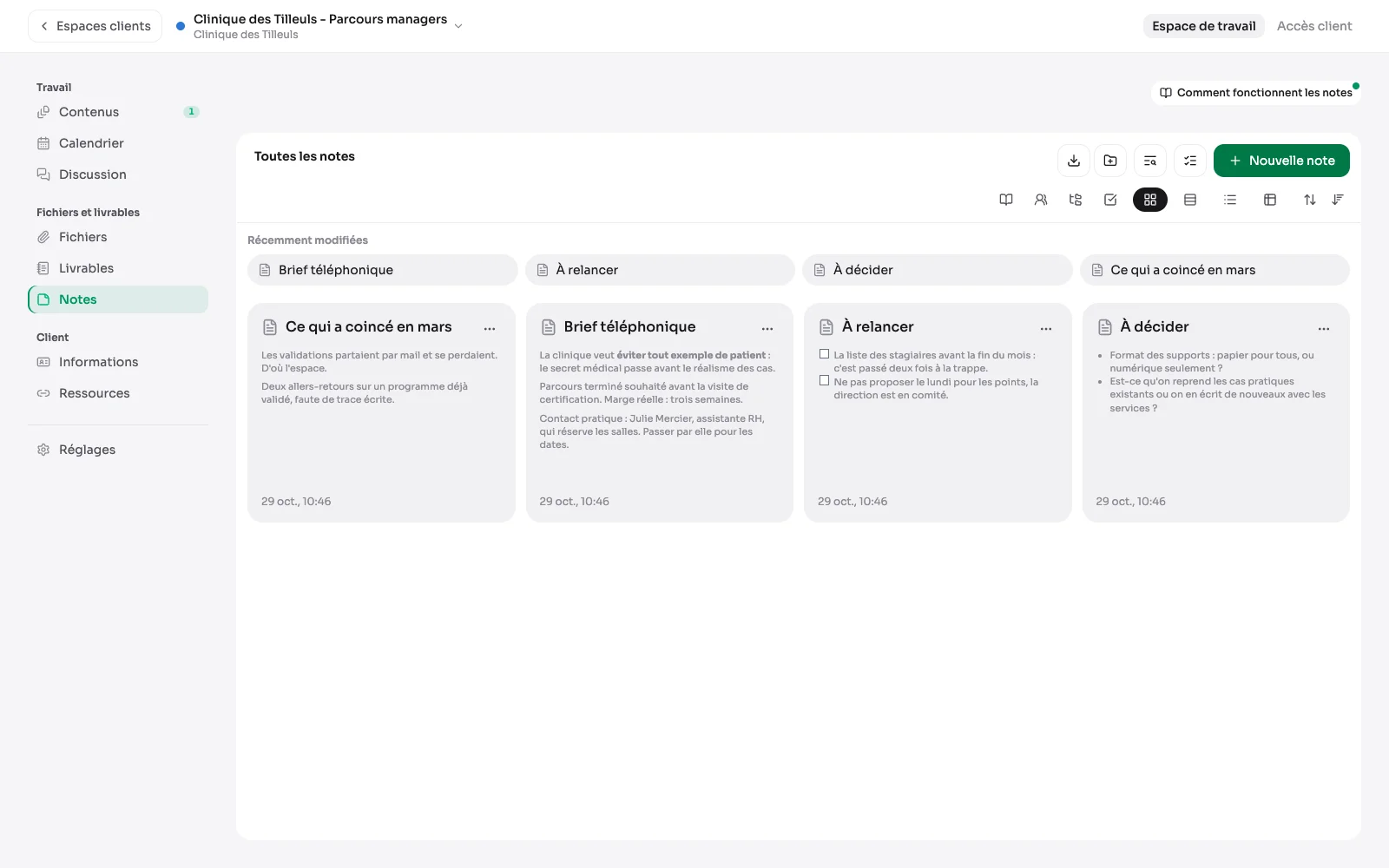Open Informations in the sidebar
Viewport: 1389px width, 868px height.
pyautogui.click(x=118, y=362)
